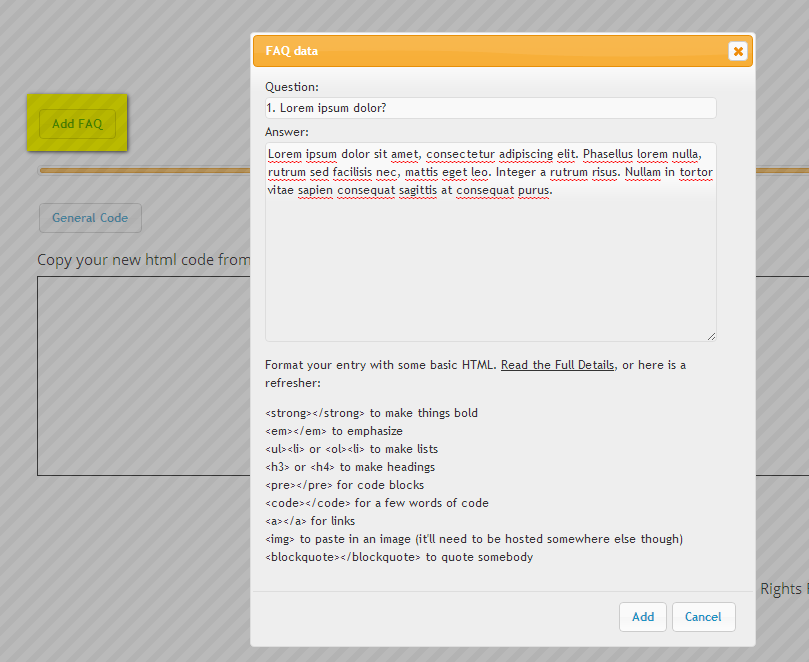Close the FAQ data dialog

click(x=738, y=51)
